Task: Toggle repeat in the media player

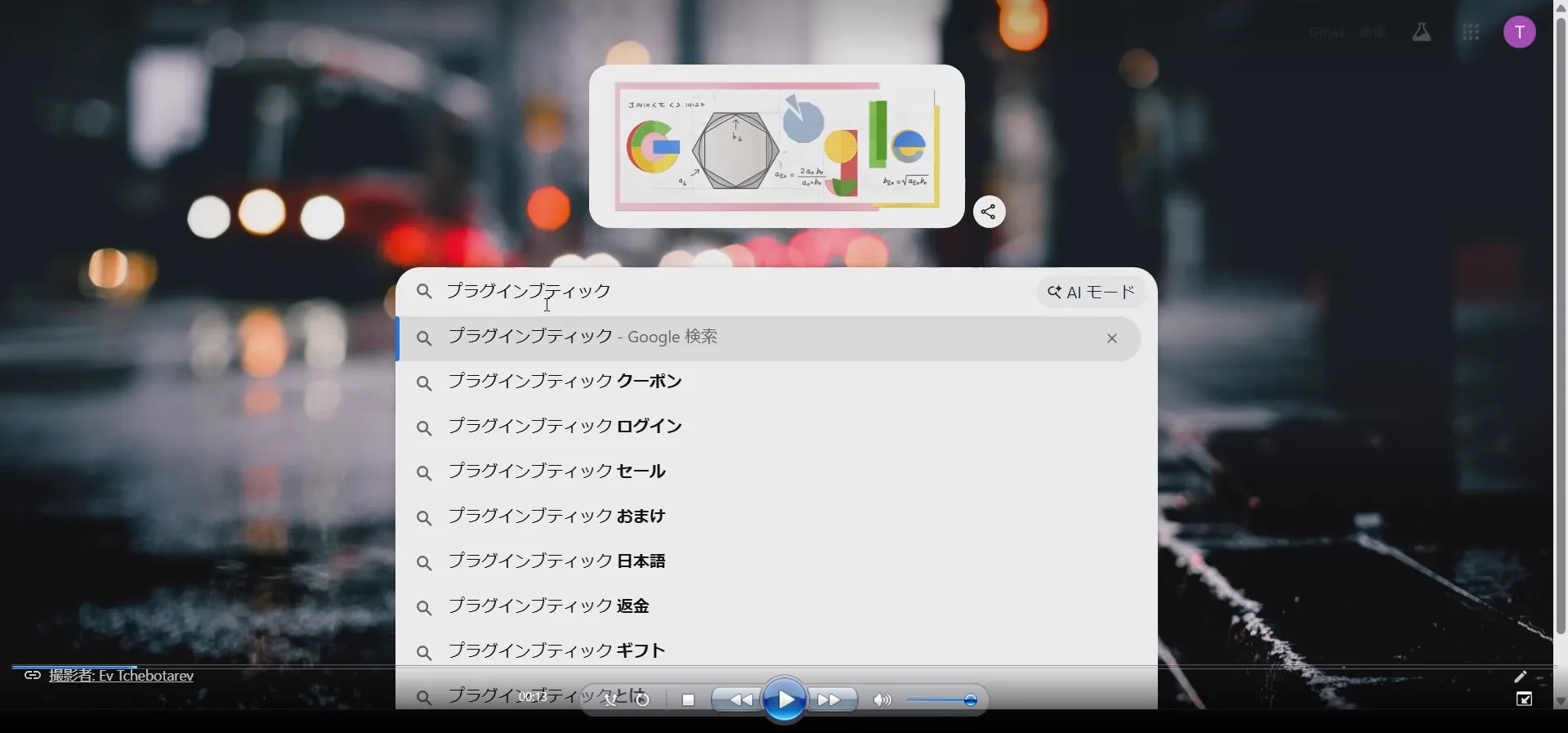Action: point(643,700)
